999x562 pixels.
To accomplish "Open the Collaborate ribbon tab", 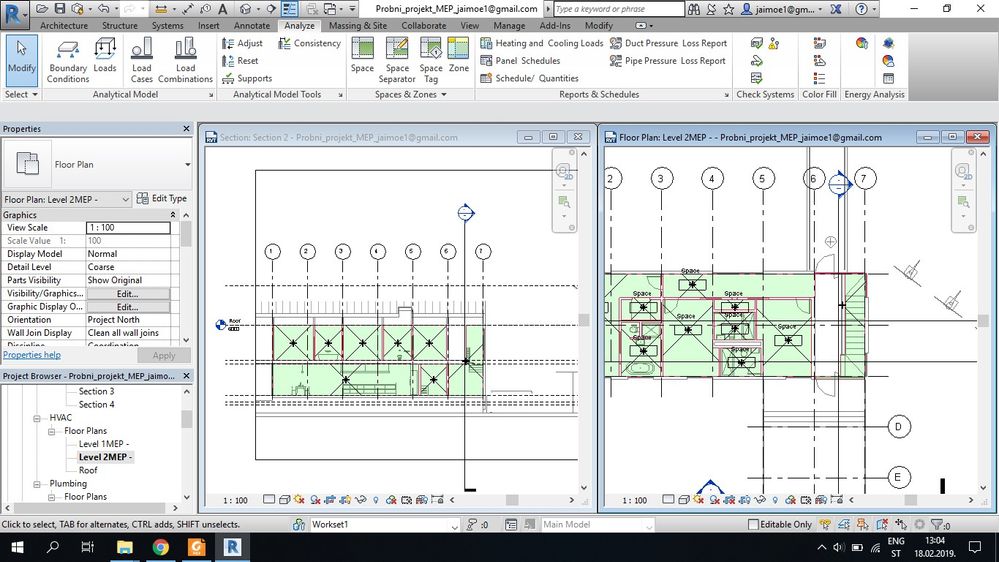I will tap(424, 25).
